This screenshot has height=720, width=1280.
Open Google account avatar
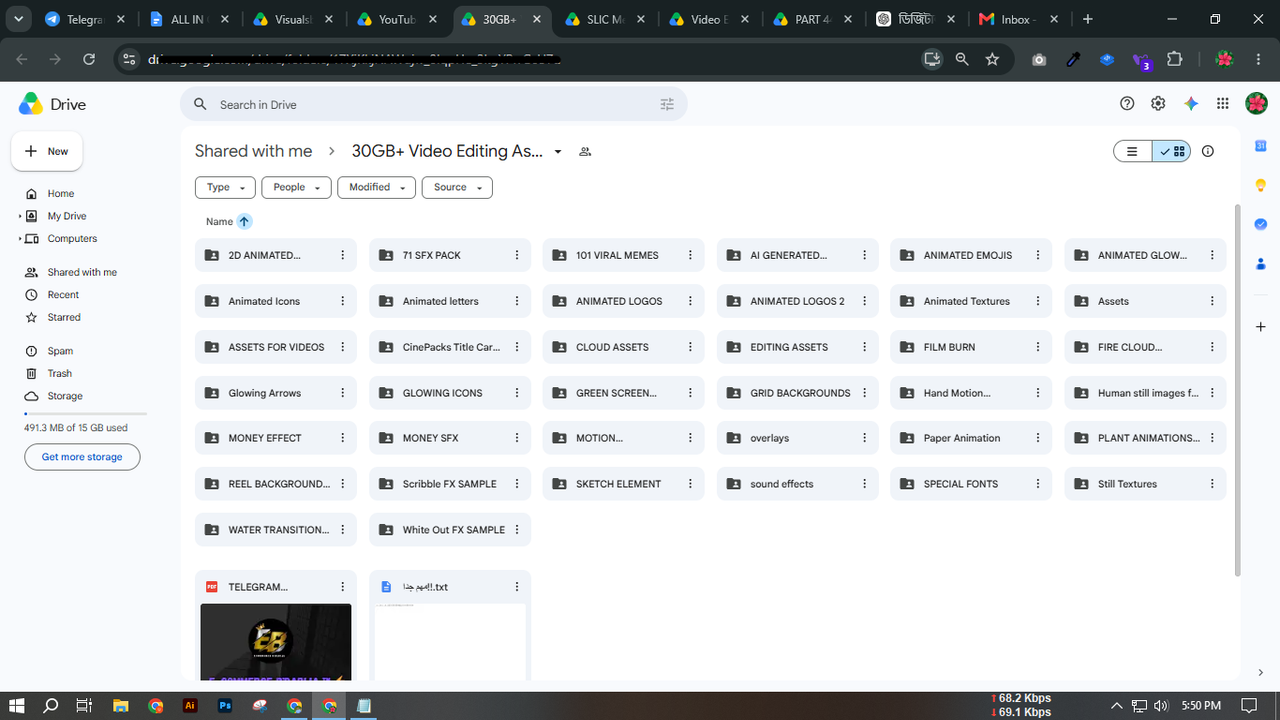[1256, 104]
